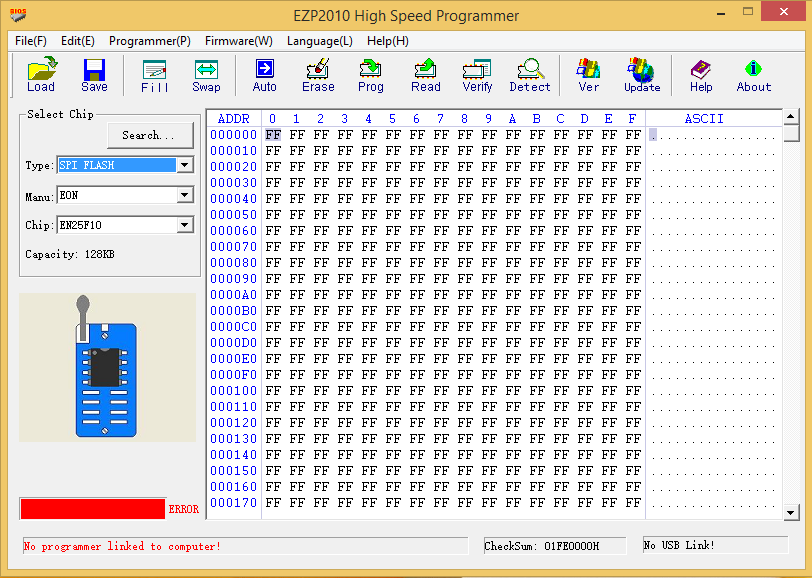Open the File(F) menu
This screenshot has height=578, width=812.
coord(31,41)
